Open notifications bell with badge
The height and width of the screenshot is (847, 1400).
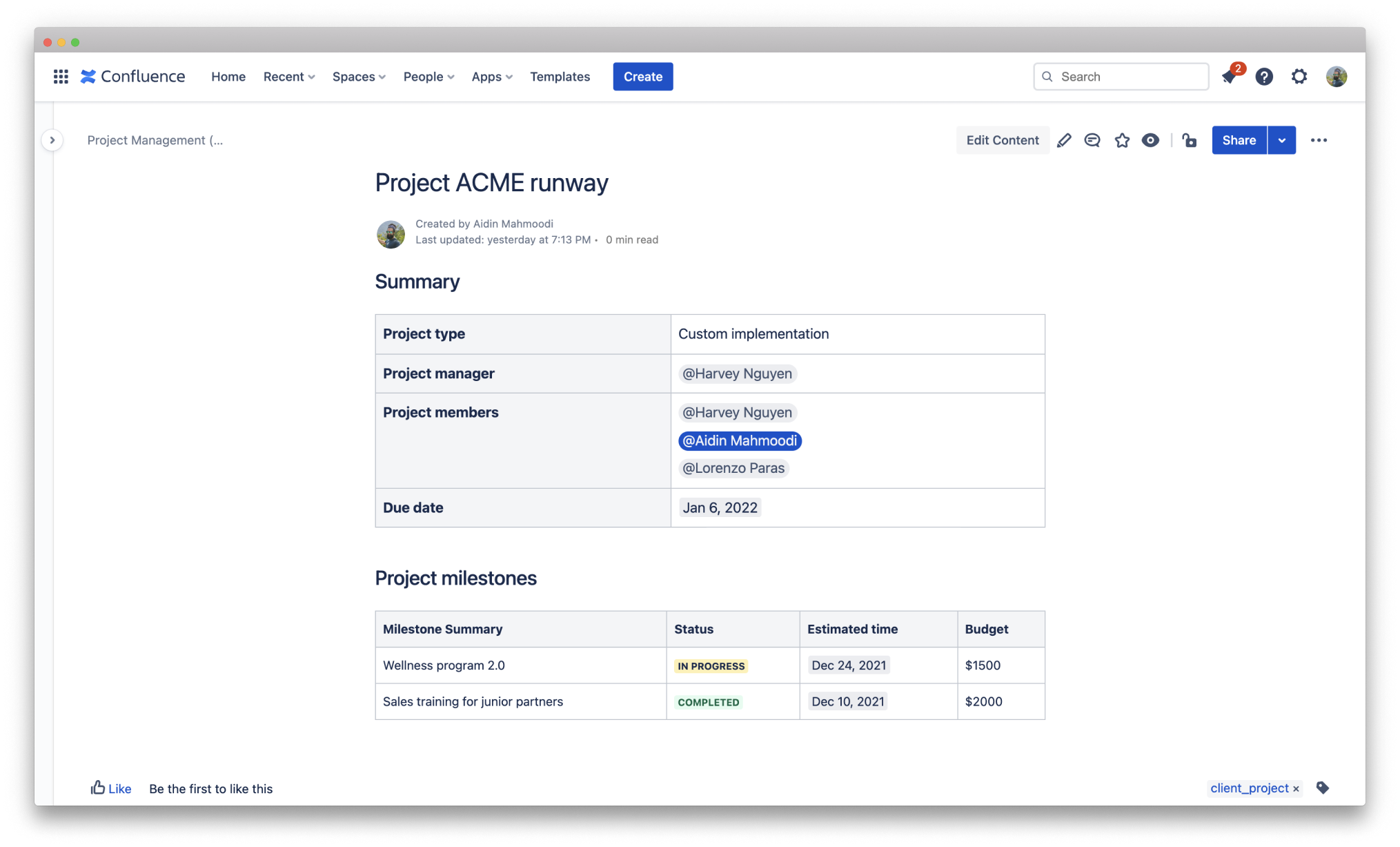point(1229,77)
